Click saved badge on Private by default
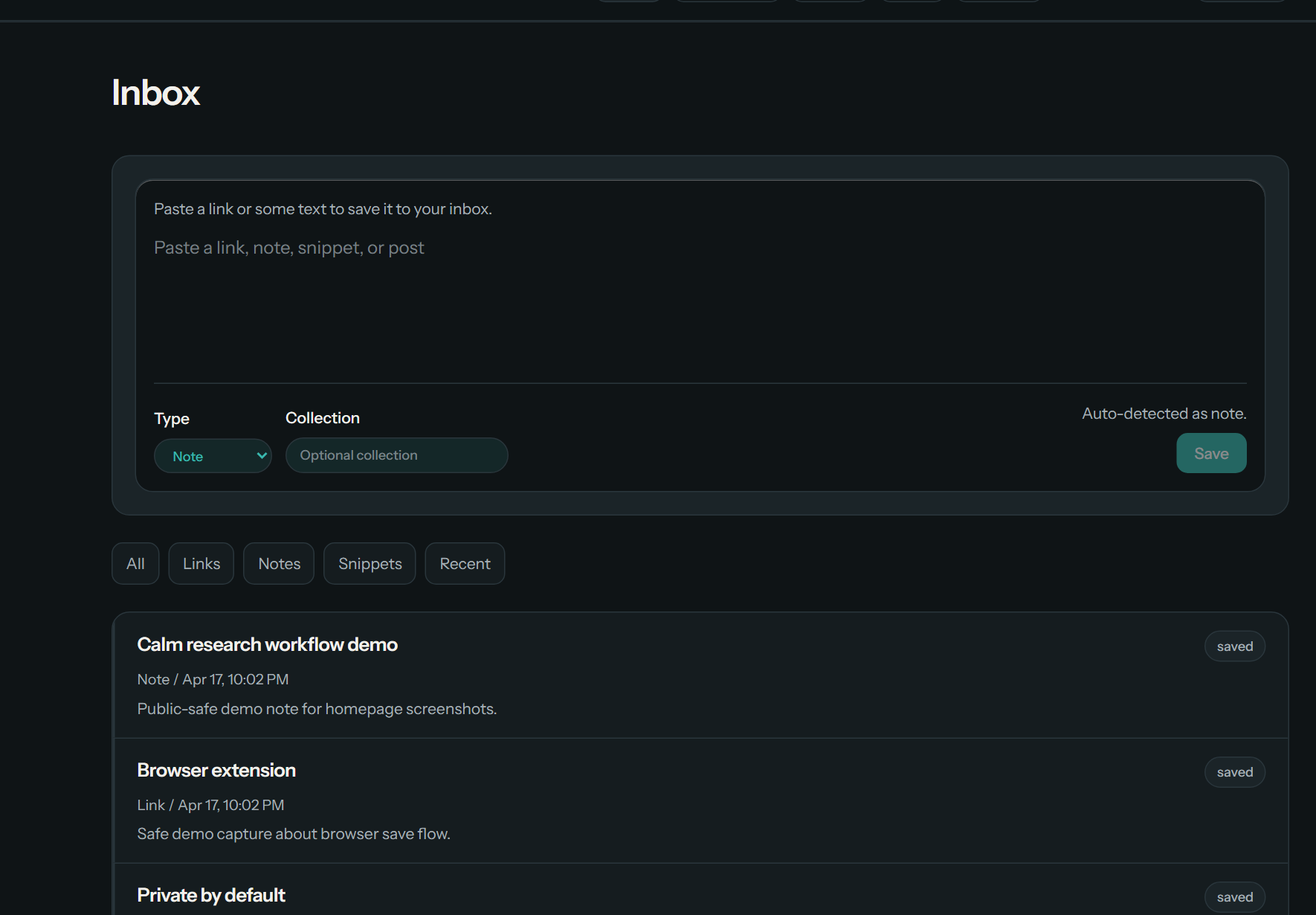The image size is (1316, 915). tap(1234, 896)
